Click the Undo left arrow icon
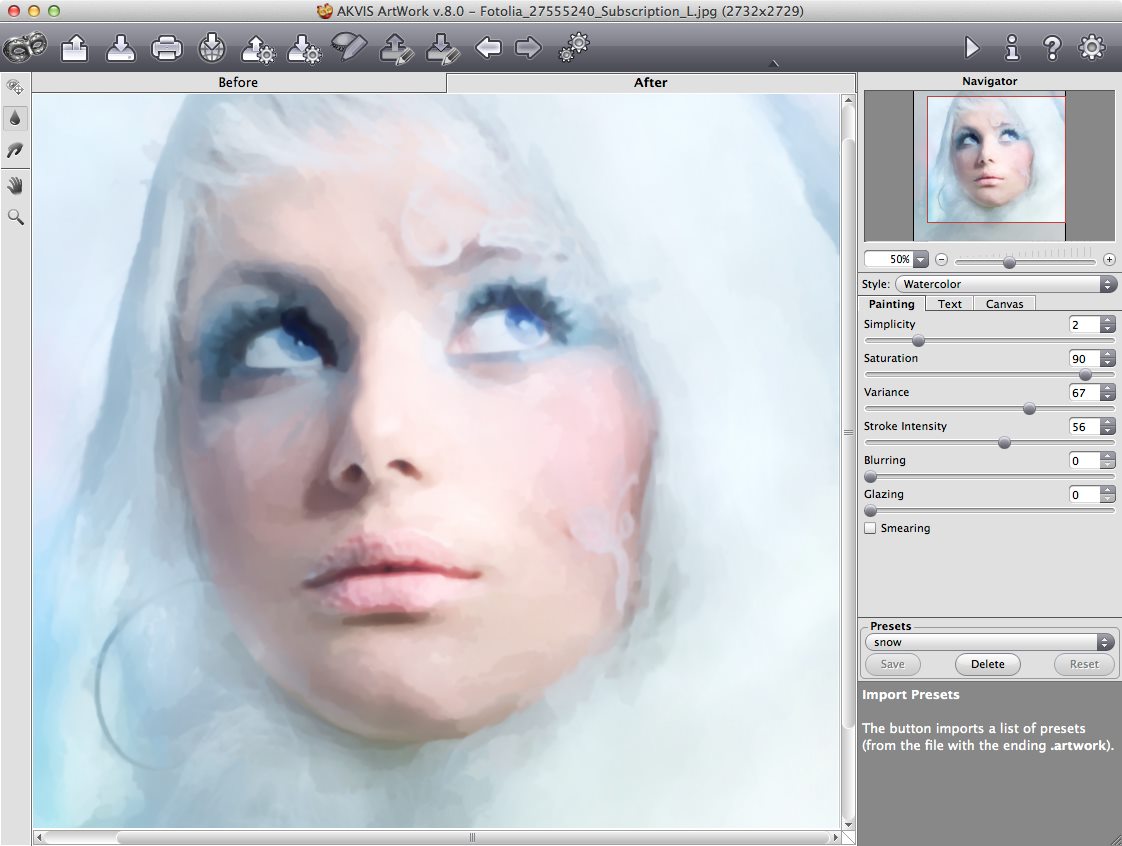Screen dimensions: 1122x846 point(488,47)
